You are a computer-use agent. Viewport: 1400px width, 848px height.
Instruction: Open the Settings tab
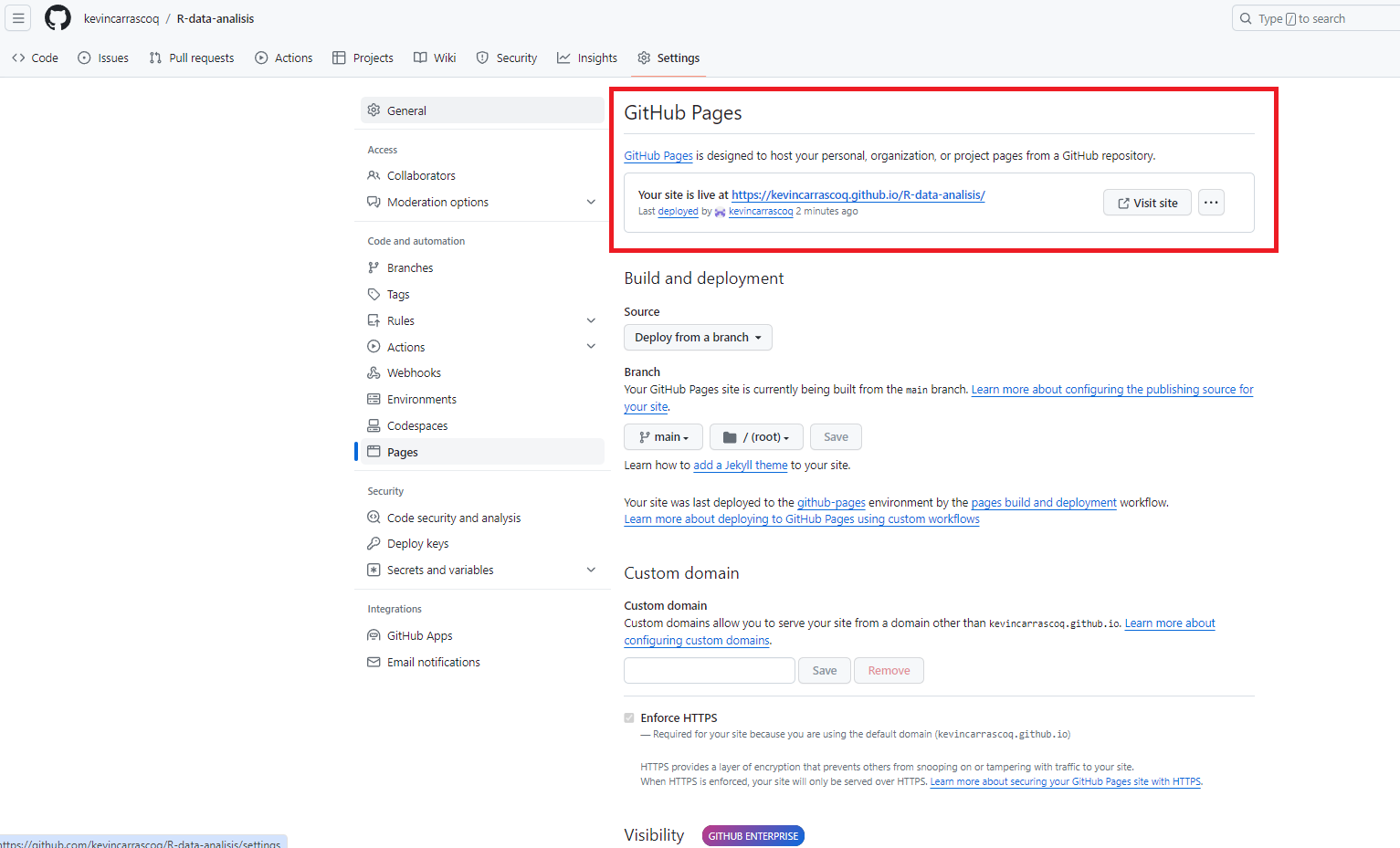click(x=668, y=58)
